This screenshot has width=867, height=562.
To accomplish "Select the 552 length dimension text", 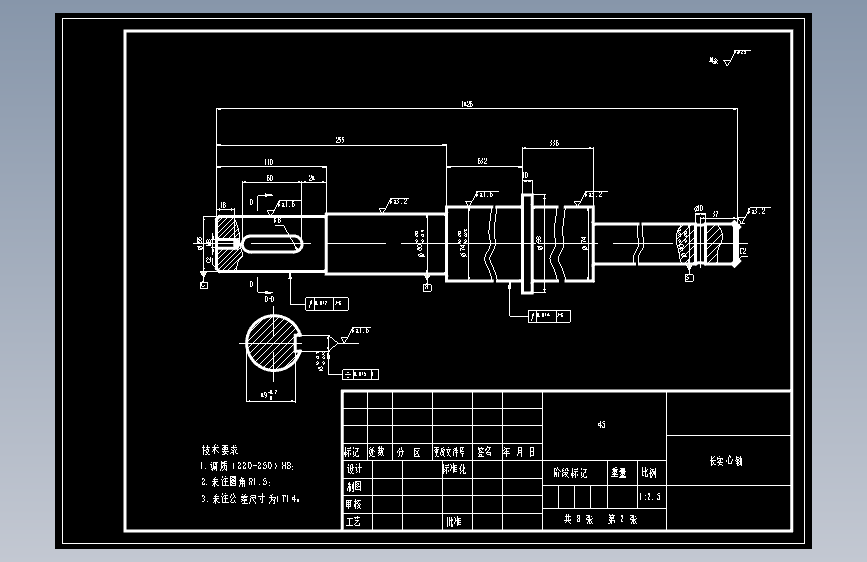I will click(x=482, y=160).
